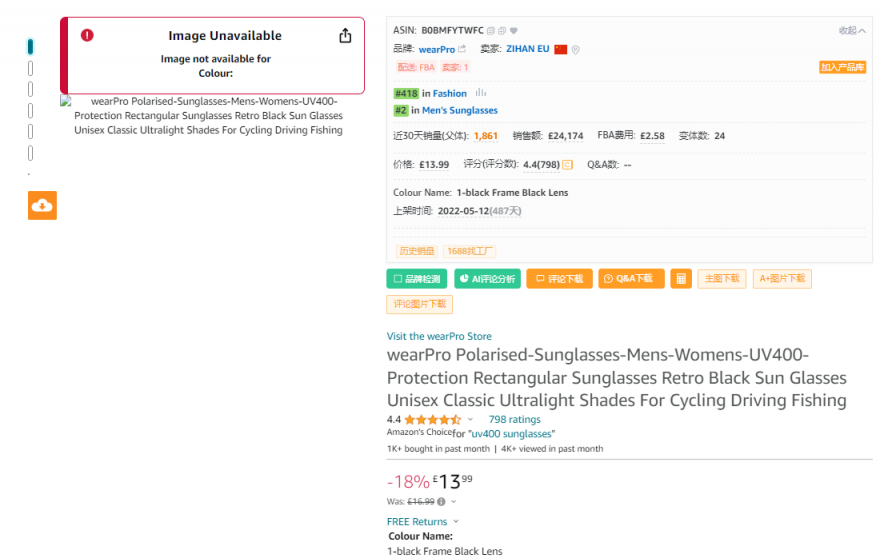
Task: Open the 798 ratings link
Action: click(x=515, y=419)
